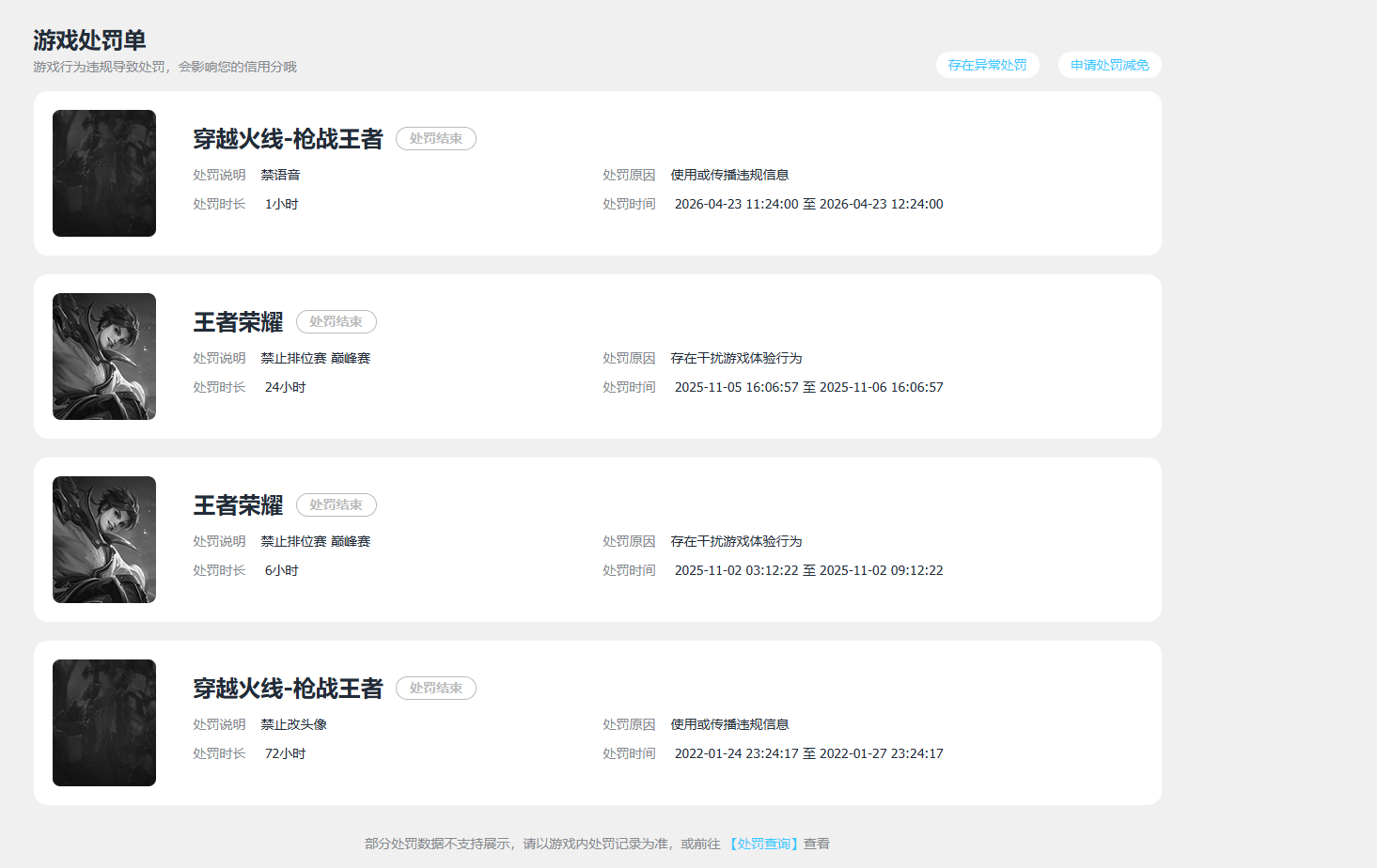Follow the 【处罚查询】 link in the footer
The width and height of the screenshot is (1377, 868).
(x=764, y=844)
